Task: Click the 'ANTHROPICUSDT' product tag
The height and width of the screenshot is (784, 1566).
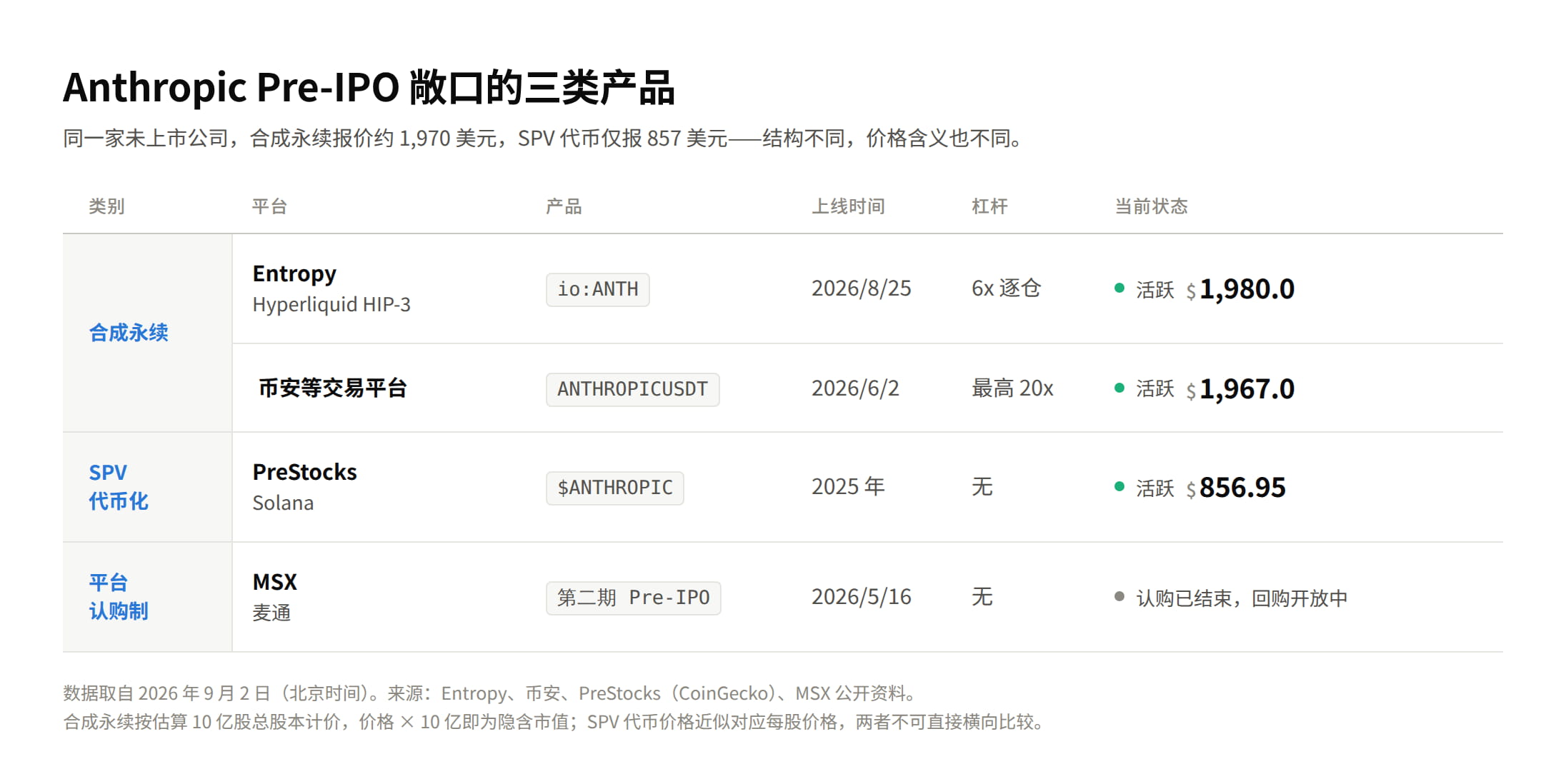Action: click(633, 389)
